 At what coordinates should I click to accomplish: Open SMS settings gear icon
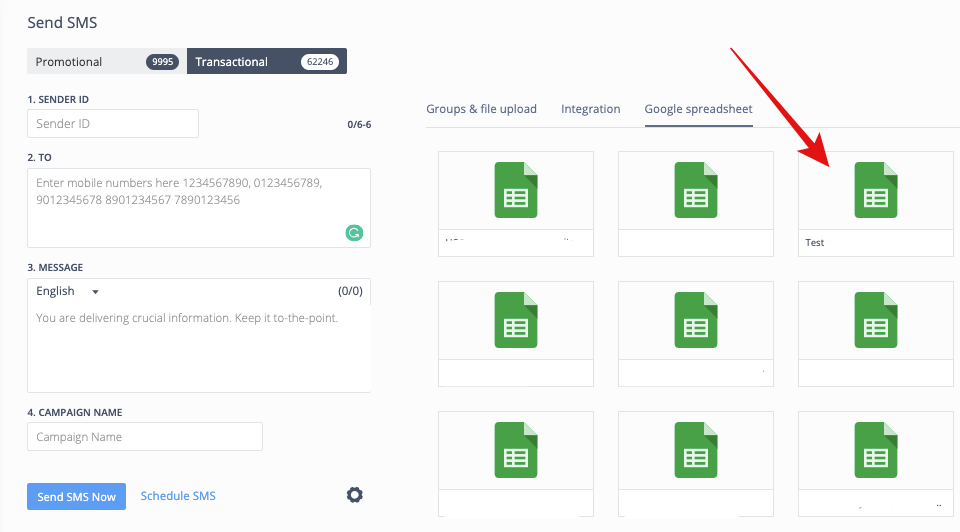coord(354,495)
